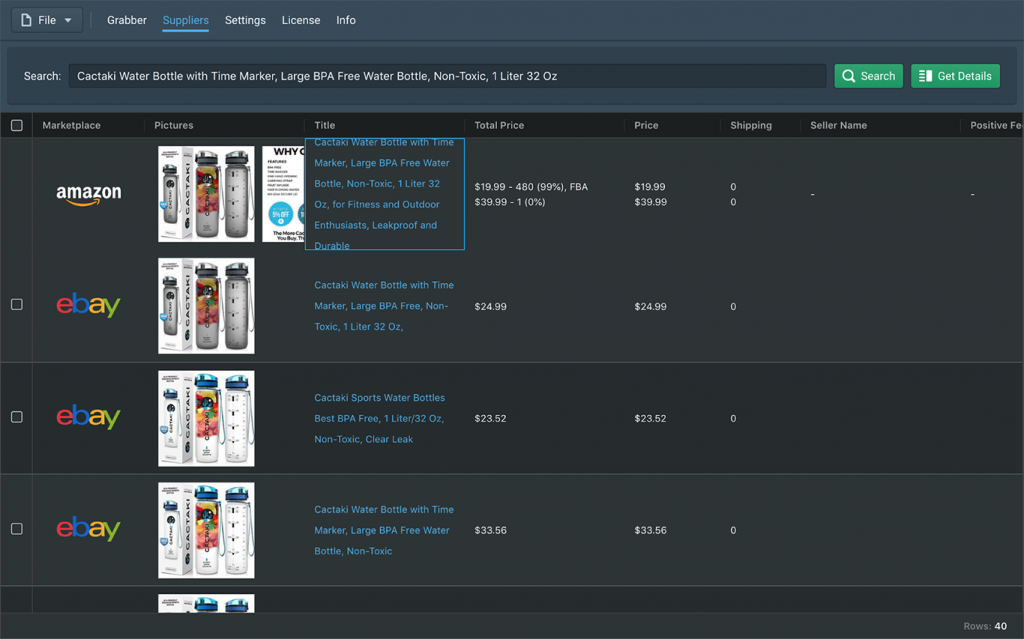Screen dimensions: 1024x639
Task: Click the search text input field
Action: (447, 76)
